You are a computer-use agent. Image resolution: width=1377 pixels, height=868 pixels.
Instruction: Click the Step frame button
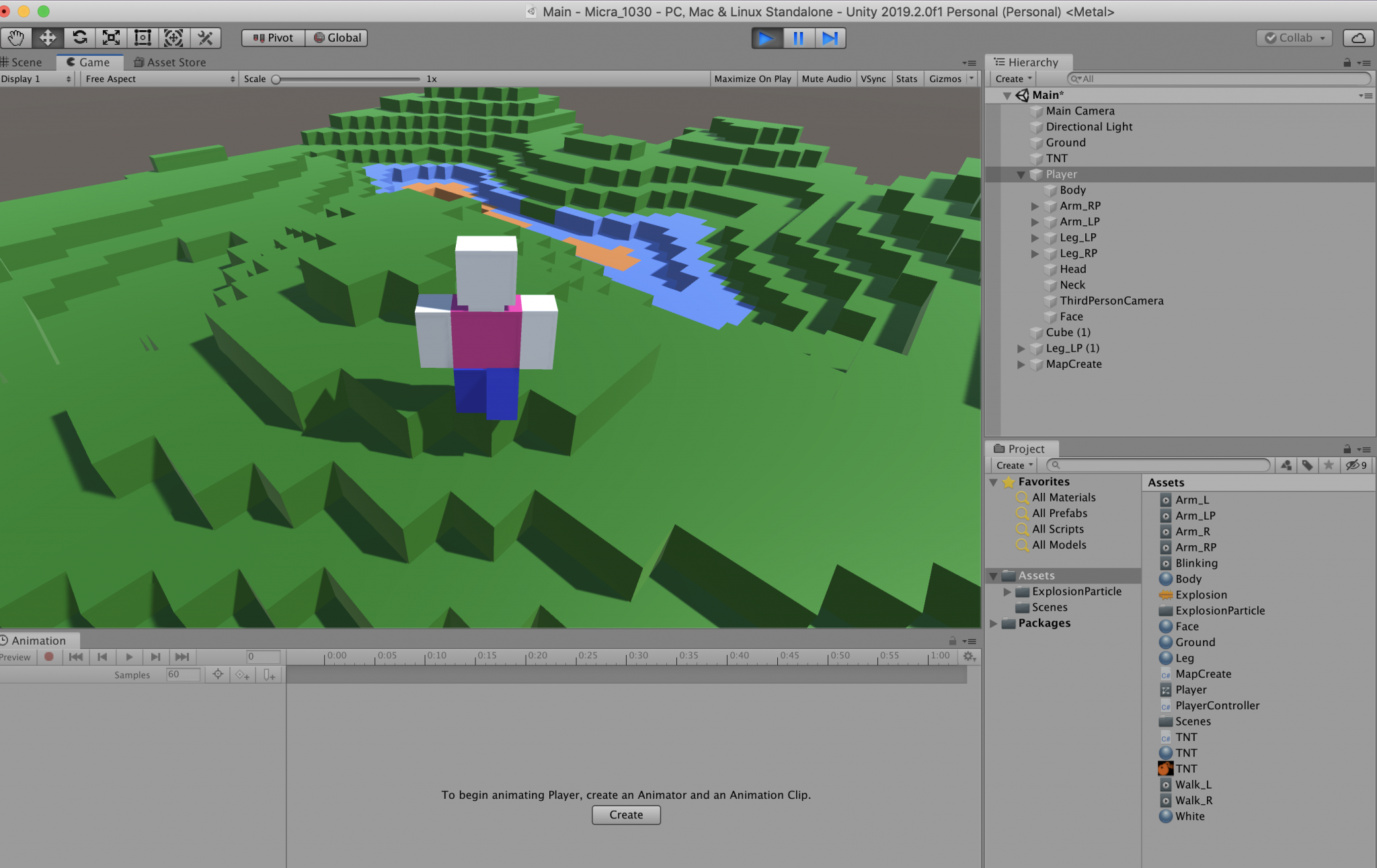click(x=830, y=38)
